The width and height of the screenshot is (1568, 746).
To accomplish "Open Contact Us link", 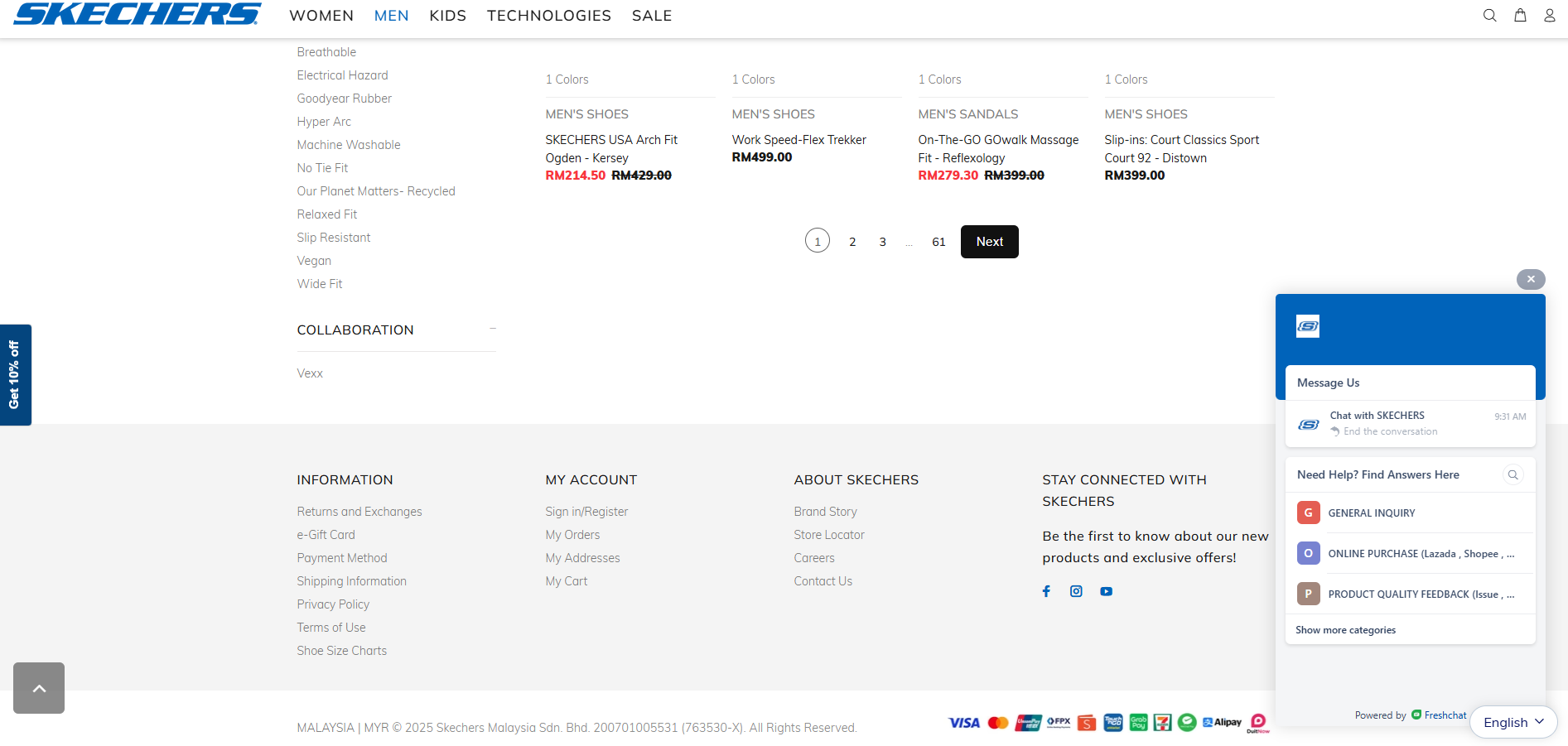I will coord(823,581).
